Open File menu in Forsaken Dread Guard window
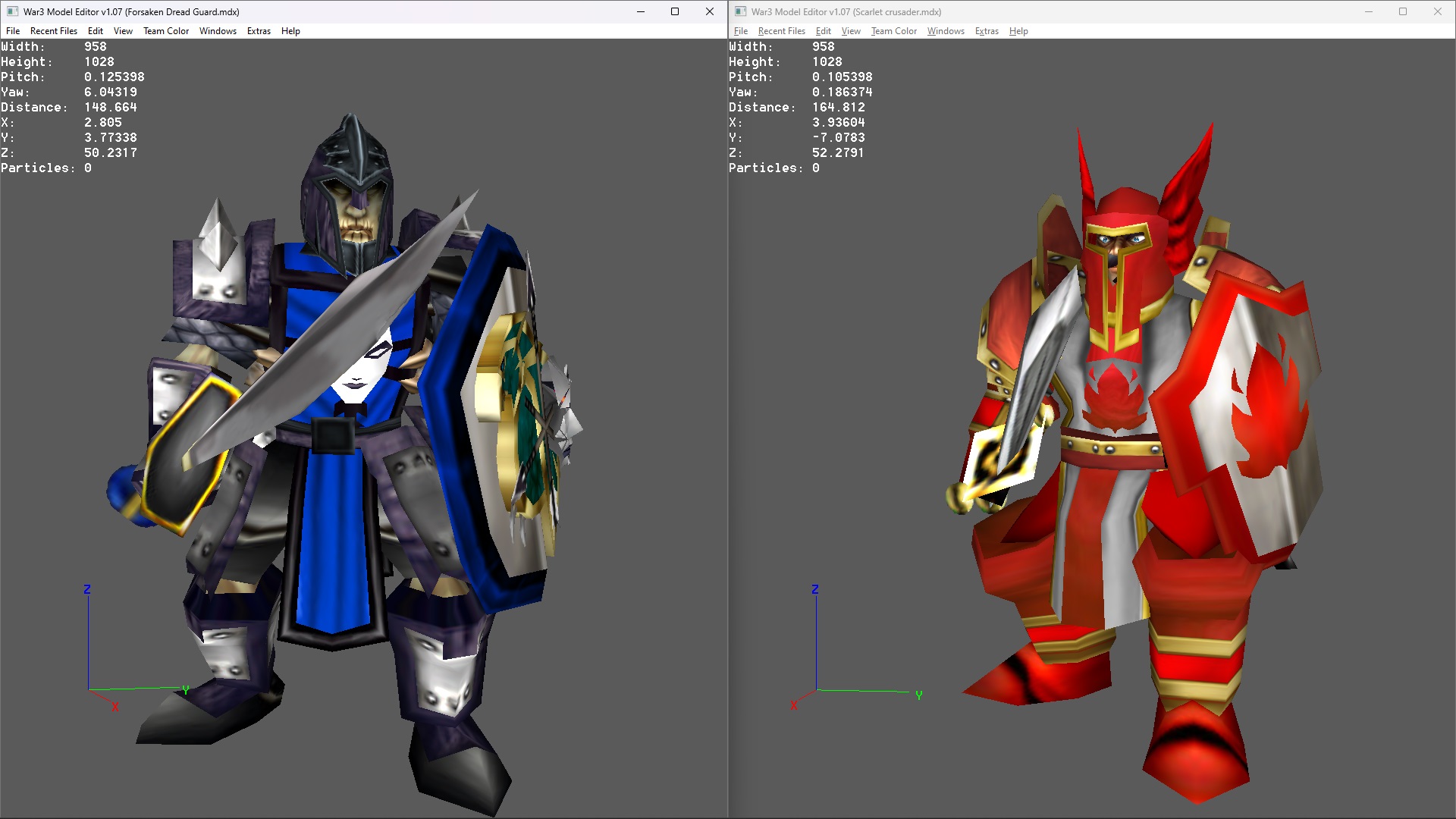The width and height of the screenshot is (1456, 819). [x=13, y=31]
